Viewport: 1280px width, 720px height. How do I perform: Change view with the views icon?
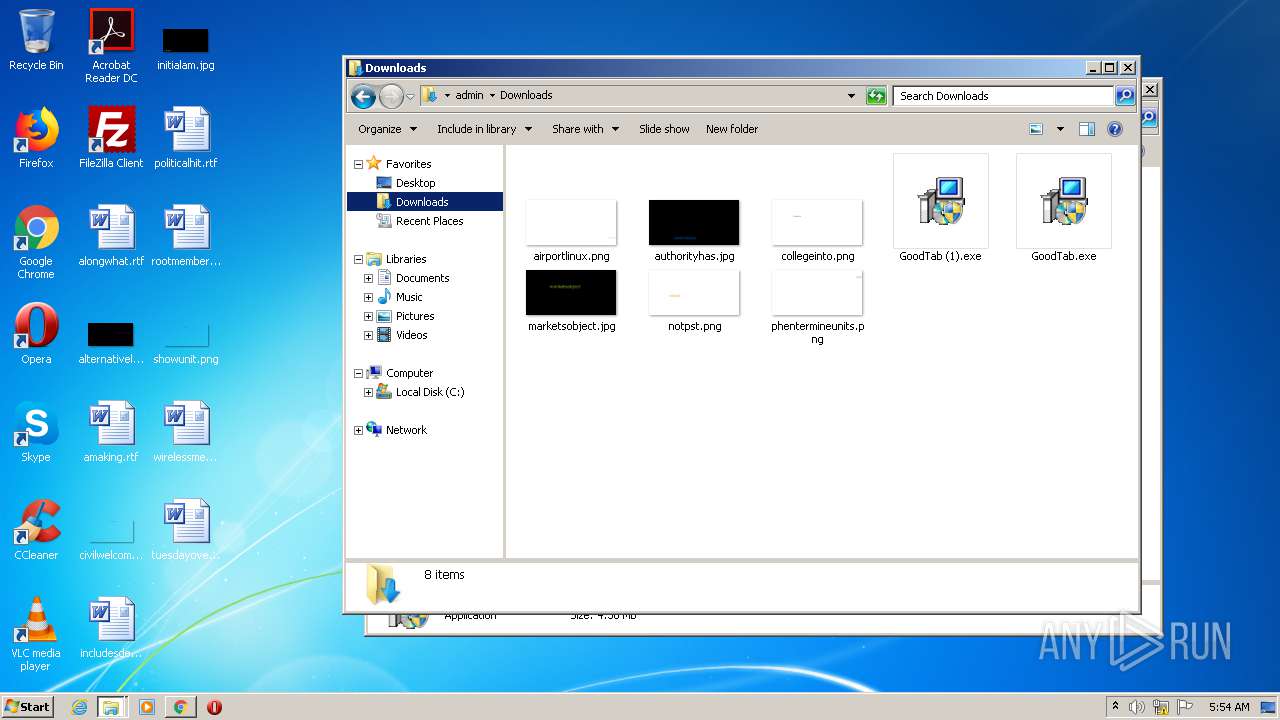pyautogui.click(x=1036, y=129)
